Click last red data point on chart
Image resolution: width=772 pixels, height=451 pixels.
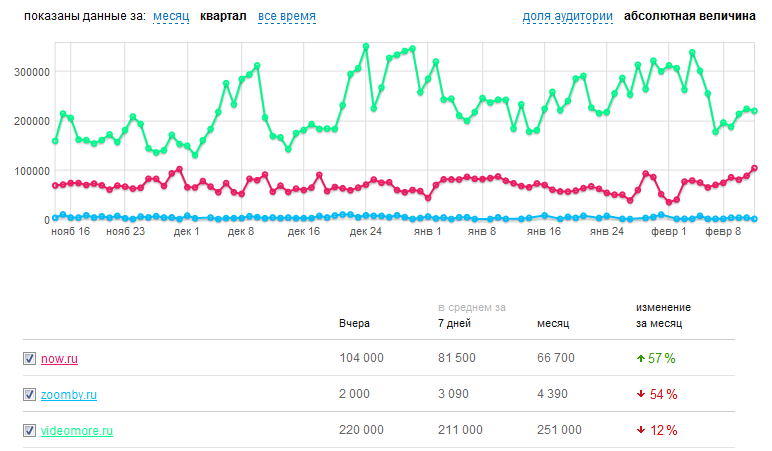coord(754,168)
